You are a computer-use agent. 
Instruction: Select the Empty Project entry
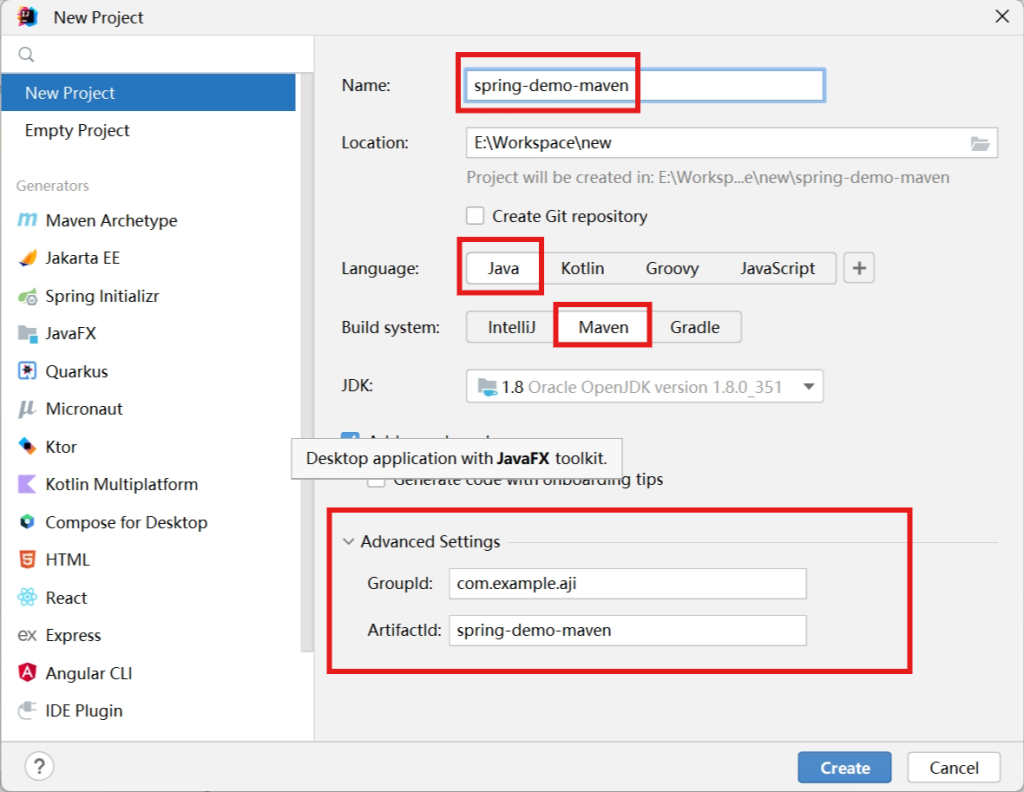coord(148,131)
